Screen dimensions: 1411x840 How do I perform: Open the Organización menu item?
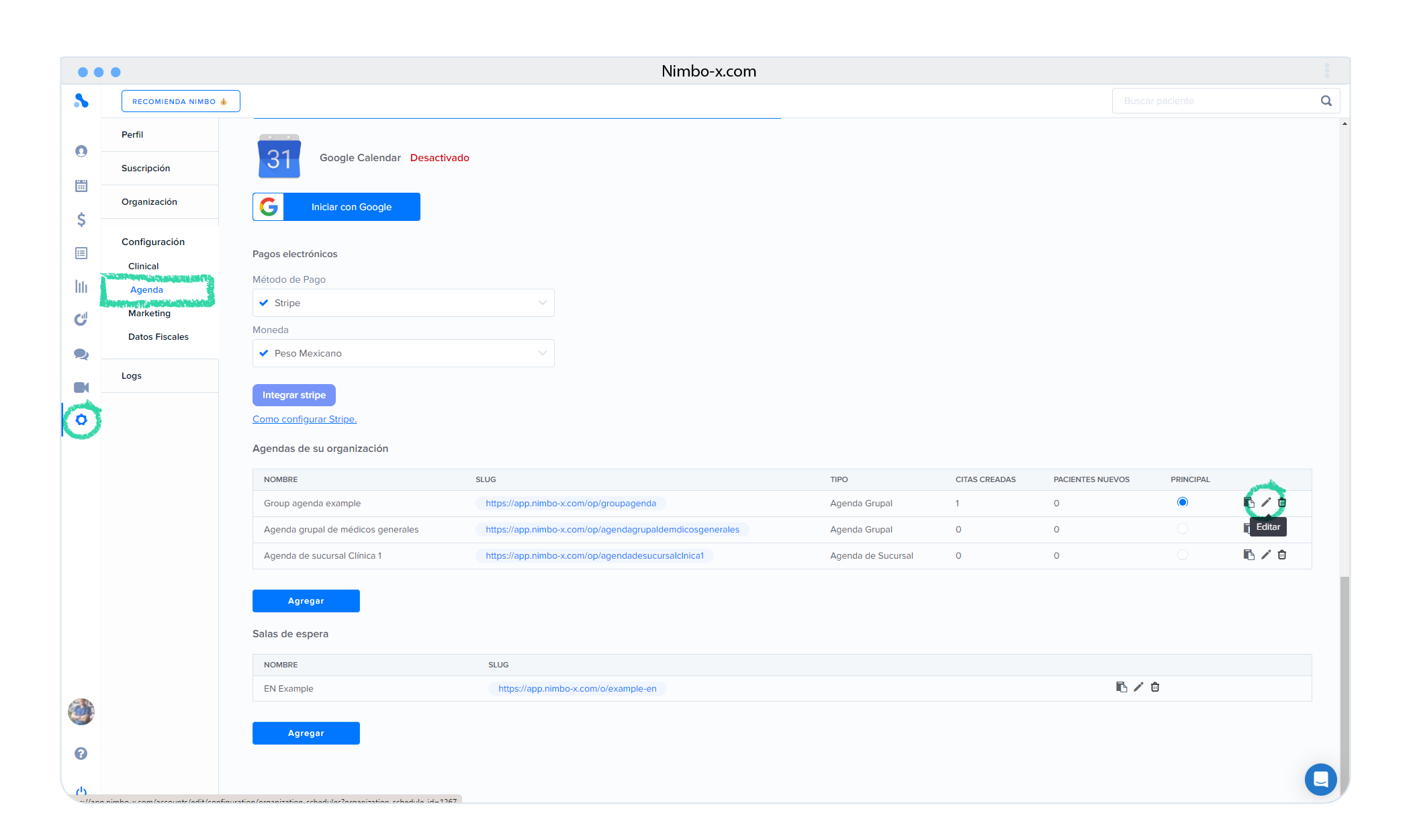click(149, 201)
